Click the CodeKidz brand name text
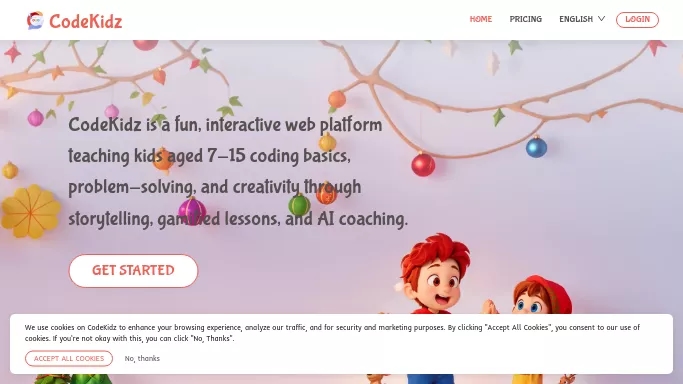Screen dimensions: 683x384 [86, 21]
